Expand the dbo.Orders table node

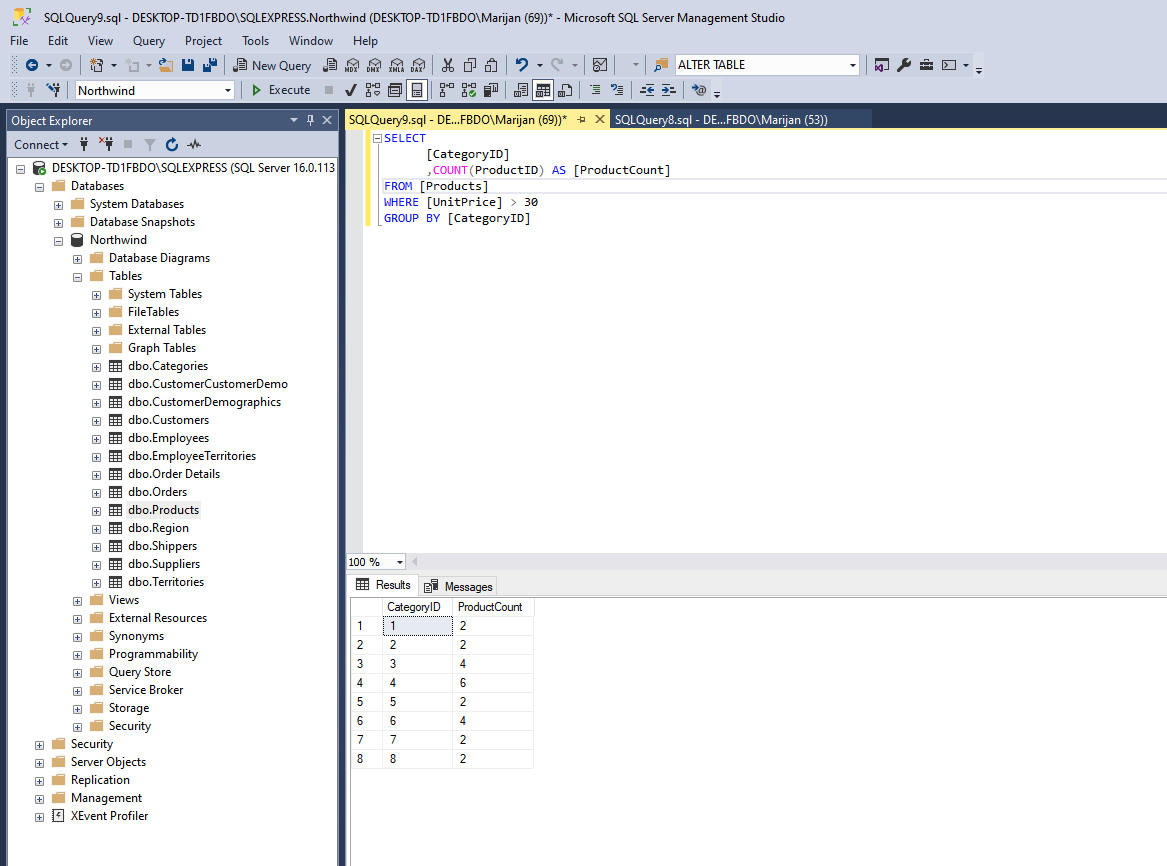click(x=96, y=493)
